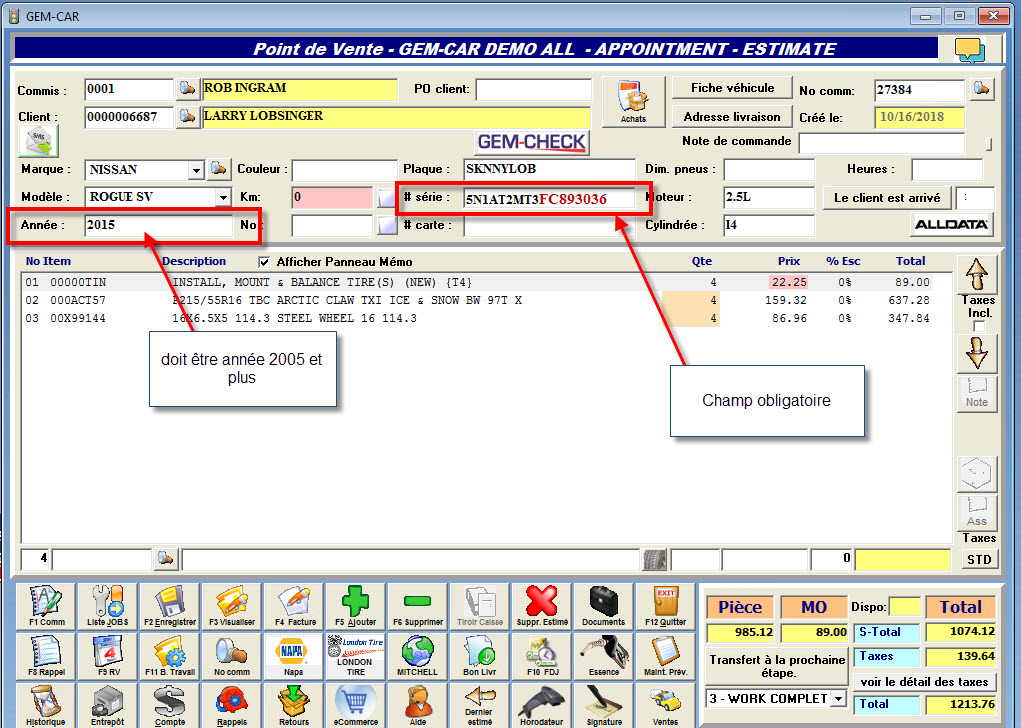Move the item up with up arrow
Screen dimensions: 1021x728
977,274
